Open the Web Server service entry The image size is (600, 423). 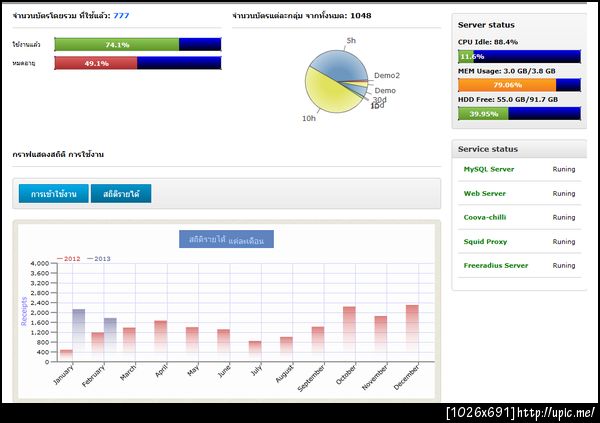[x=484, y=194]
